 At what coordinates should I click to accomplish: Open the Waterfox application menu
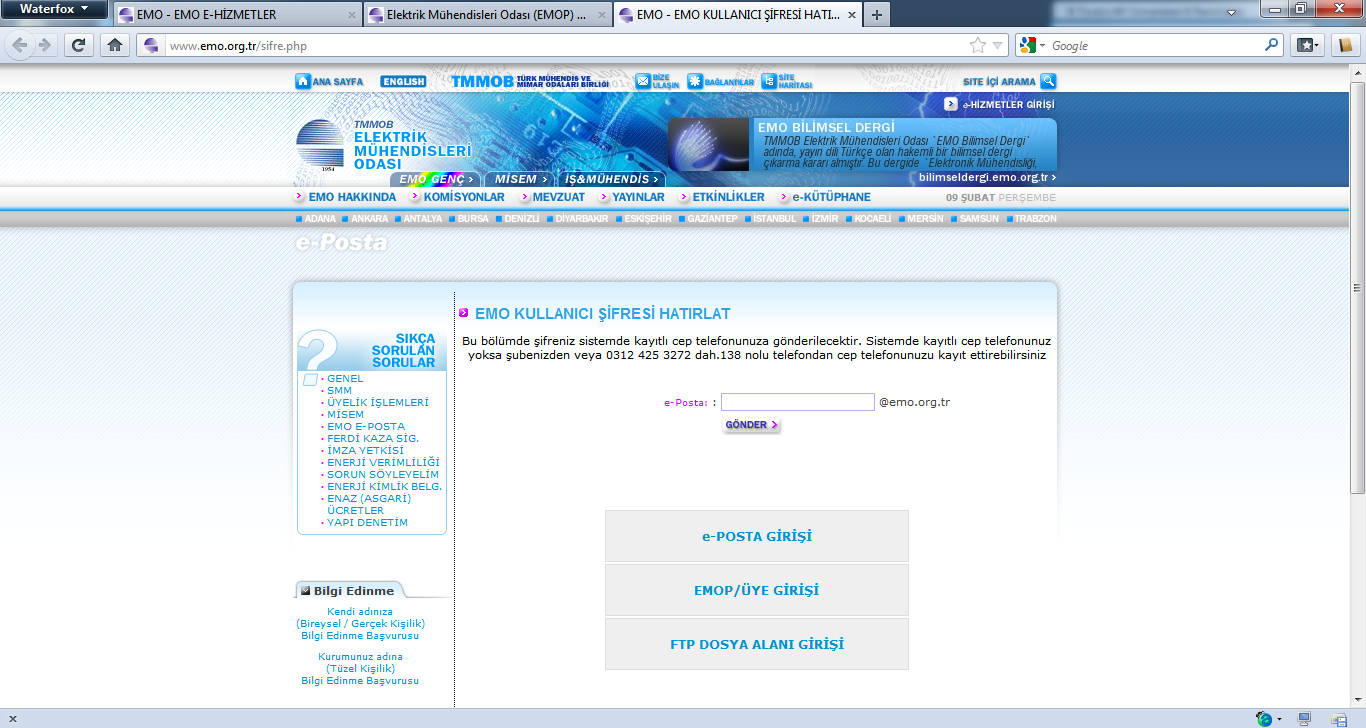(x=55, y=9)
